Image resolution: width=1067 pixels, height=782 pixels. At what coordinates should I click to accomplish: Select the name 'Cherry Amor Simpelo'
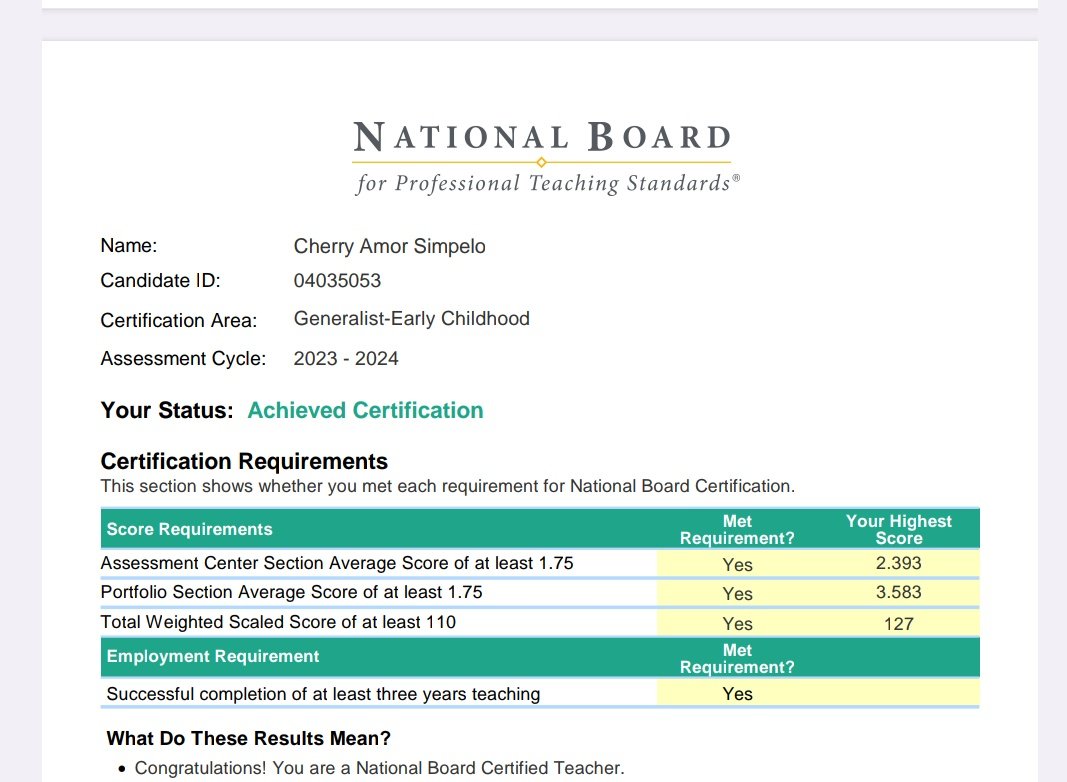click(389, 246)
